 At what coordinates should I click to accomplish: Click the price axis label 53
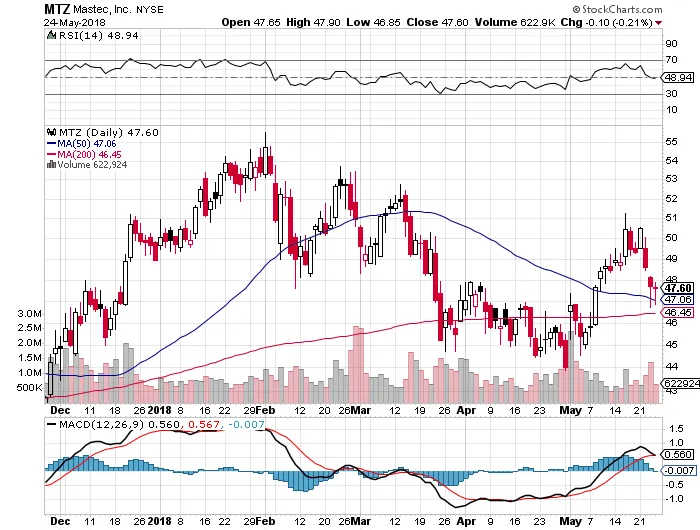(x=671, y=179)
